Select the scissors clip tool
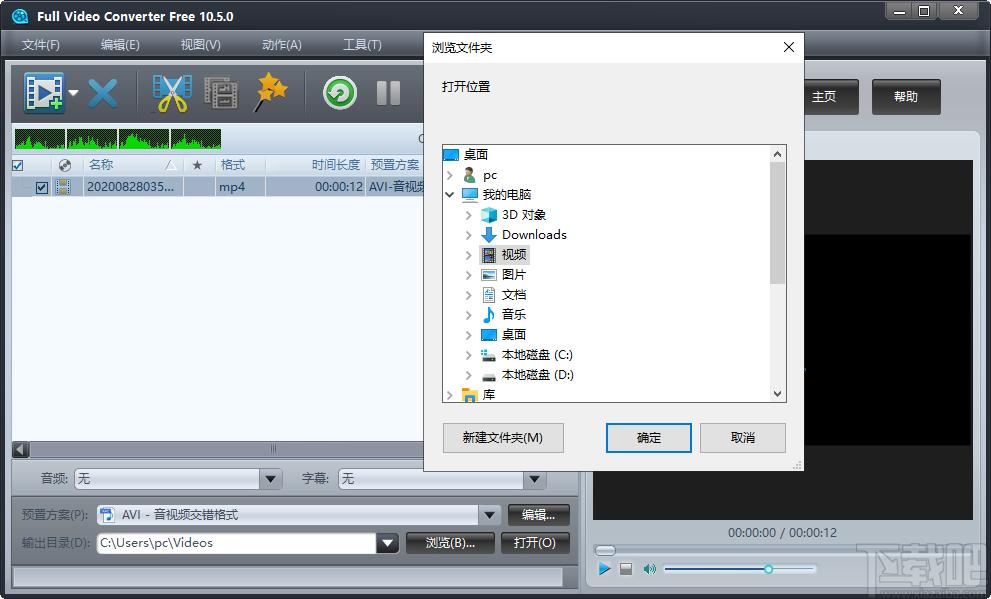 (172, 94)
